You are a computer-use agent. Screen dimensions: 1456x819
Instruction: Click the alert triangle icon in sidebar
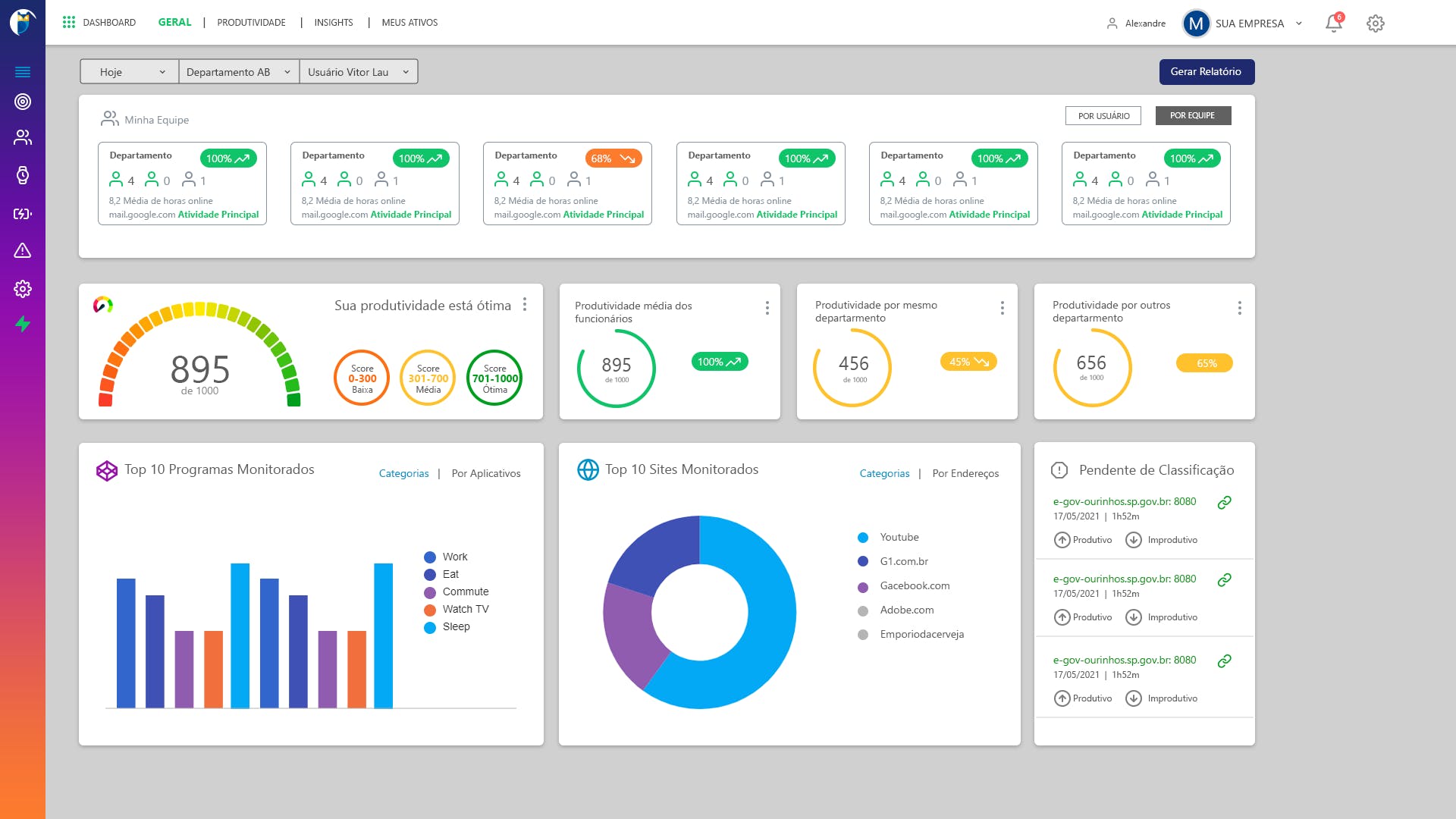tap(23, 250)
